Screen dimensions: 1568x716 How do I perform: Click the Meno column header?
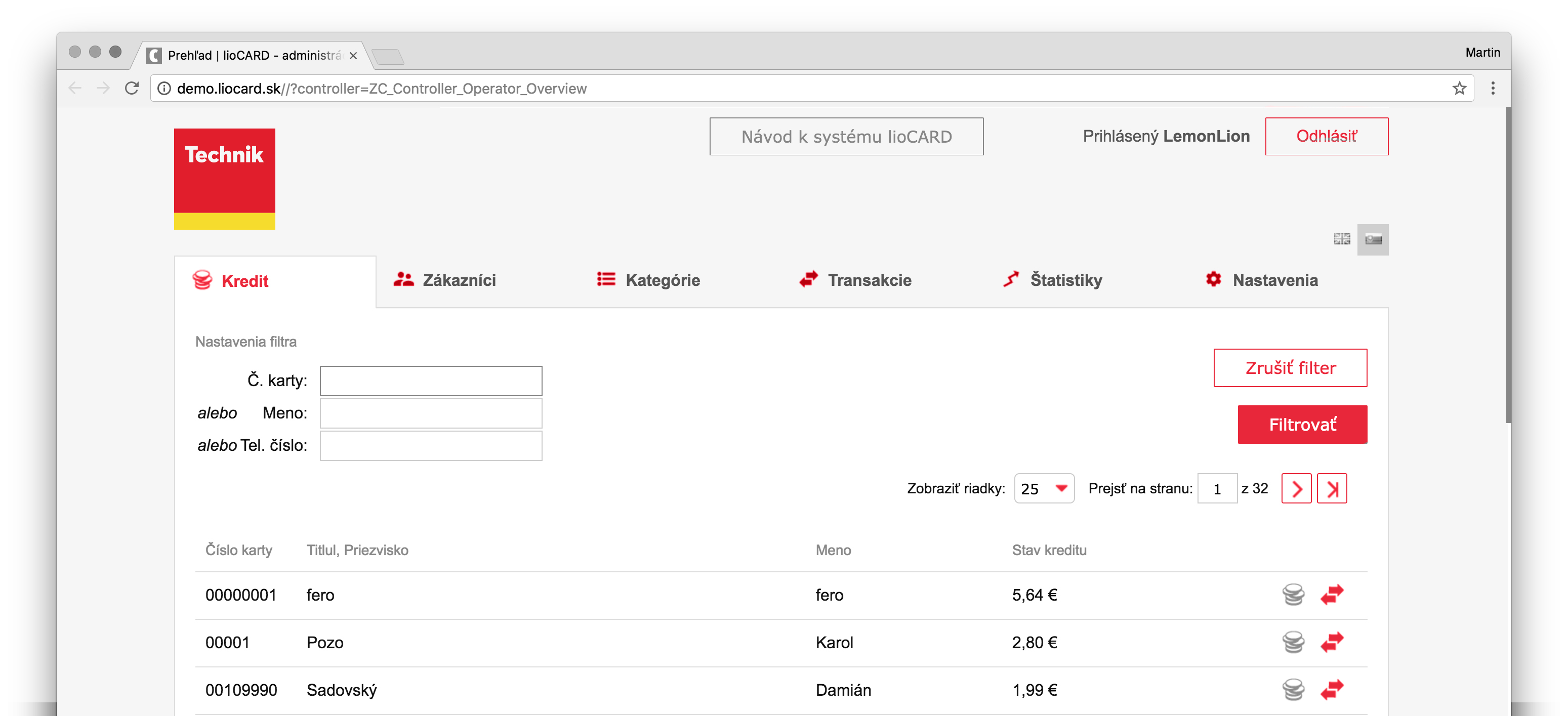833,550
